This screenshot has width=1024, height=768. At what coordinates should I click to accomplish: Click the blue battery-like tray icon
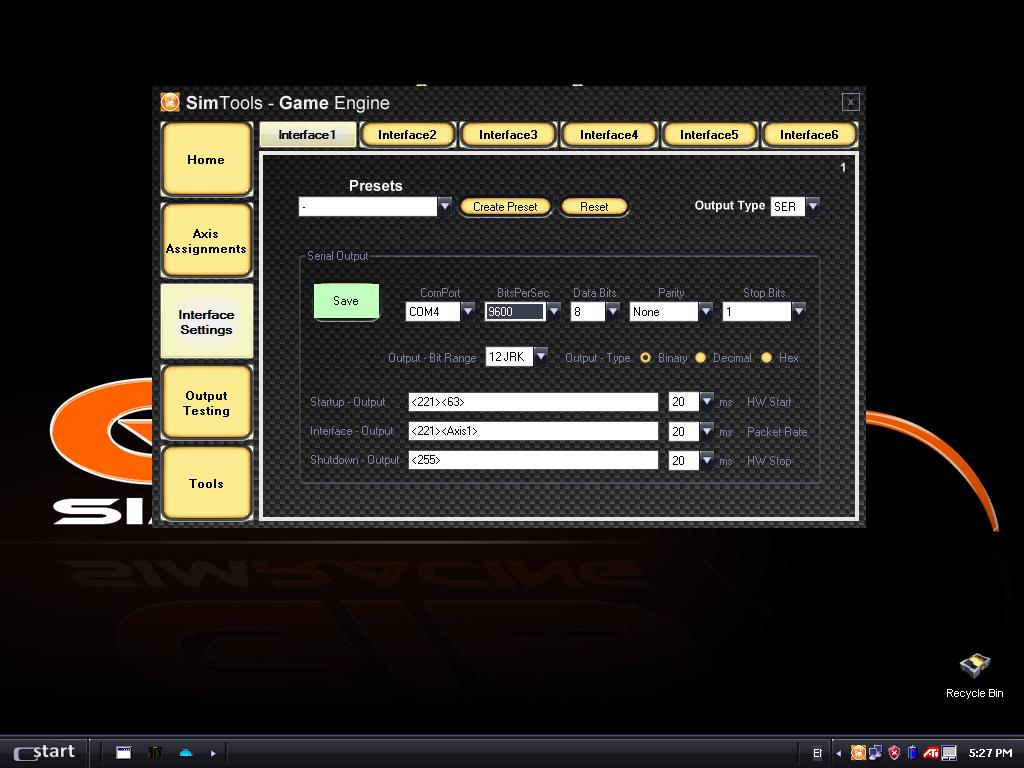tap(912, 753)
